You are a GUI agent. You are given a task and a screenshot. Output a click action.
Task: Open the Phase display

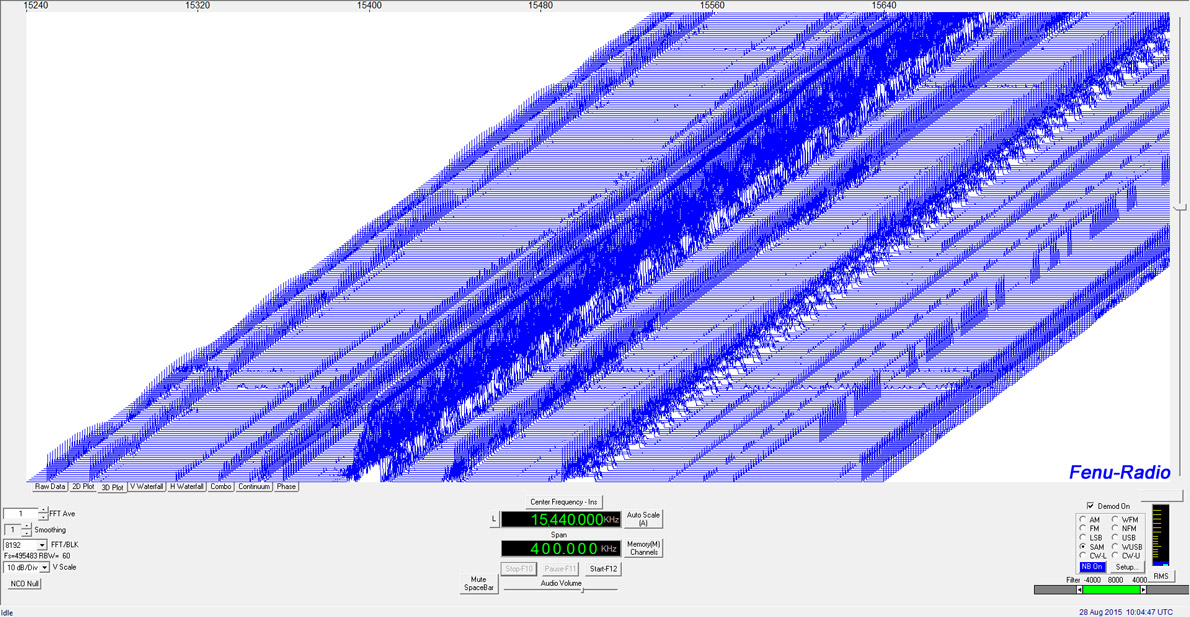click(285, 486)
